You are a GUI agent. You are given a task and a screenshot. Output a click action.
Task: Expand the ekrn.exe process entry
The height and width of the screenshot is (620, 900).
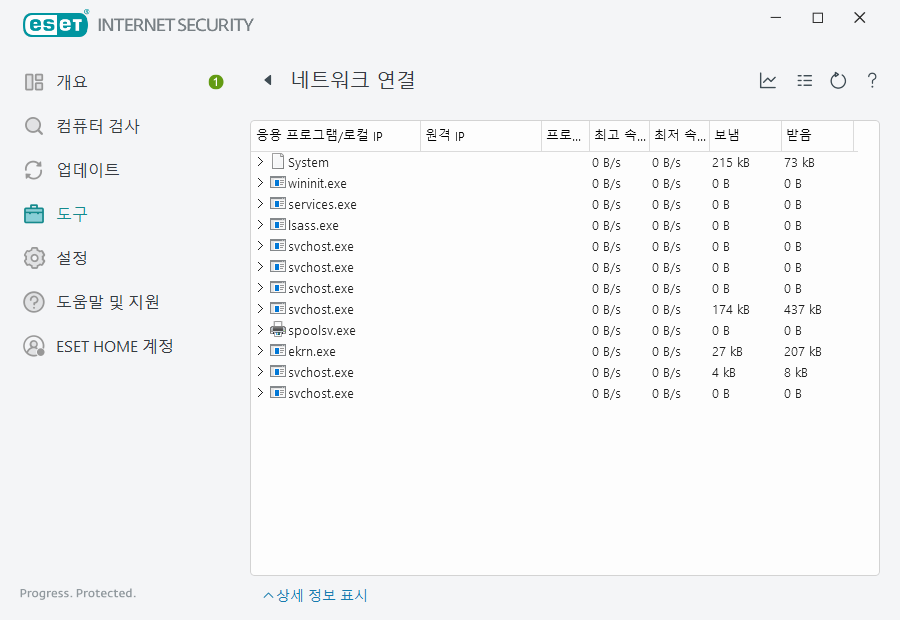[261, 351]
